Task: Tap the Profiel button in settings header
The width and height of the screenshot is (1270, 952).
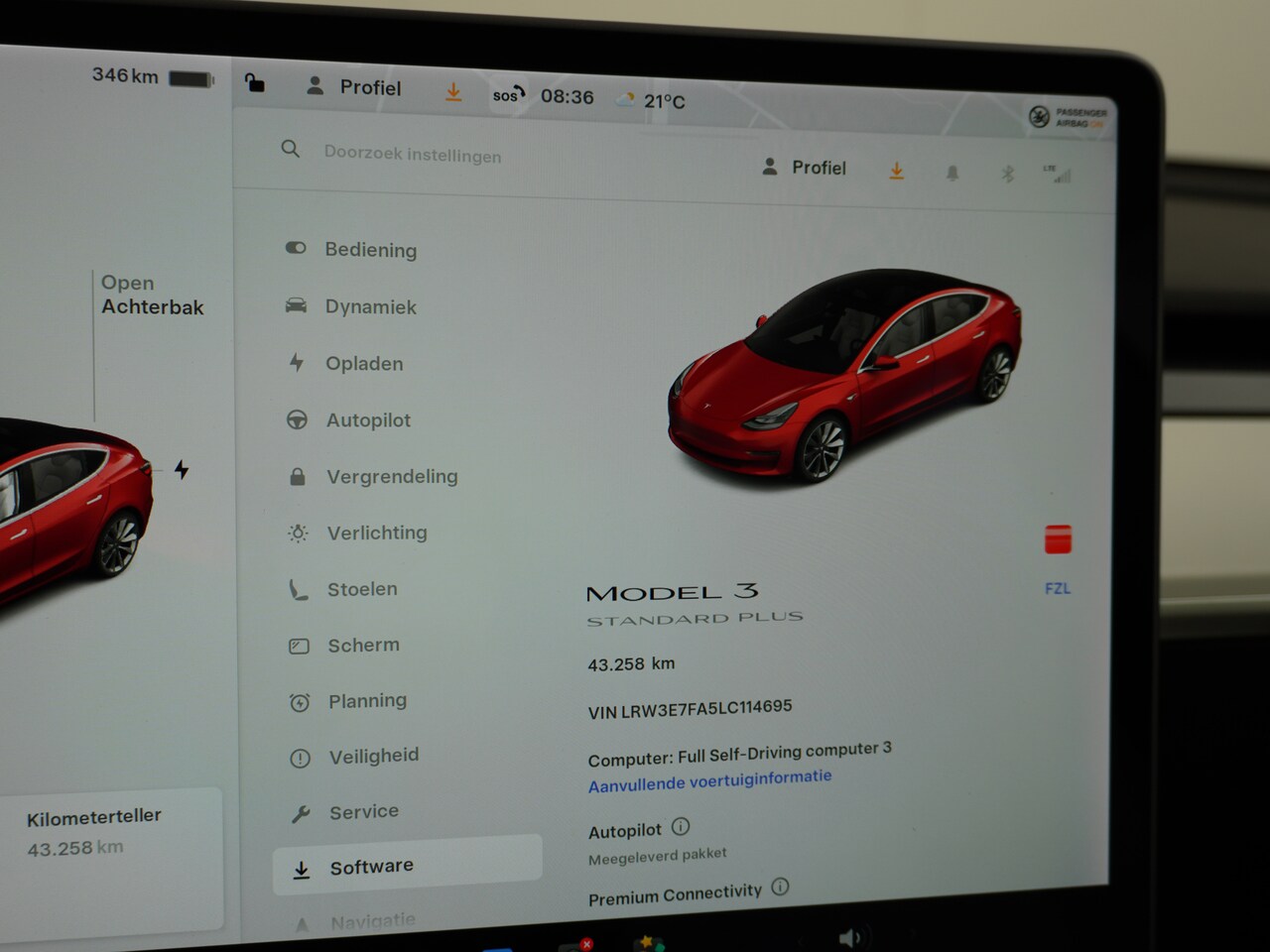Action: tap(805, 168)
